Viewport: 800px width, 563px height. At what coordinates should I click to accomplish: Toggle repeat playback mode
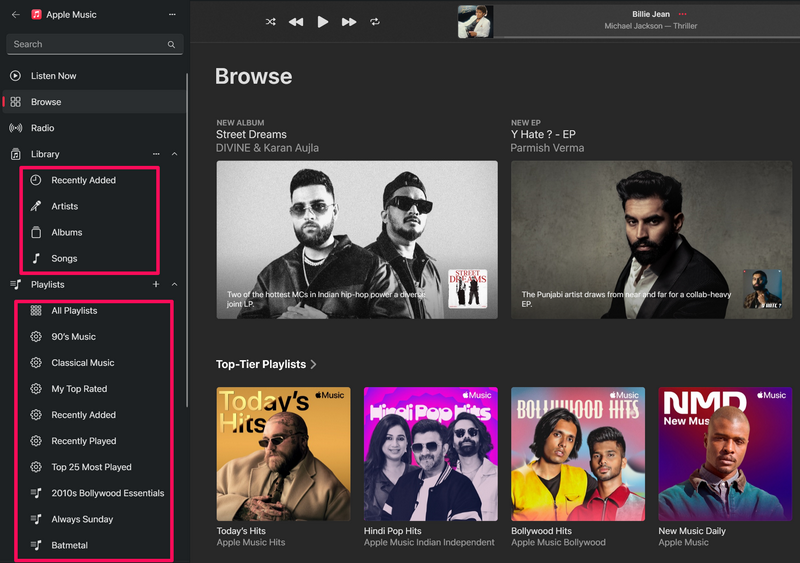pyautogui.click(x=375, y=21)
